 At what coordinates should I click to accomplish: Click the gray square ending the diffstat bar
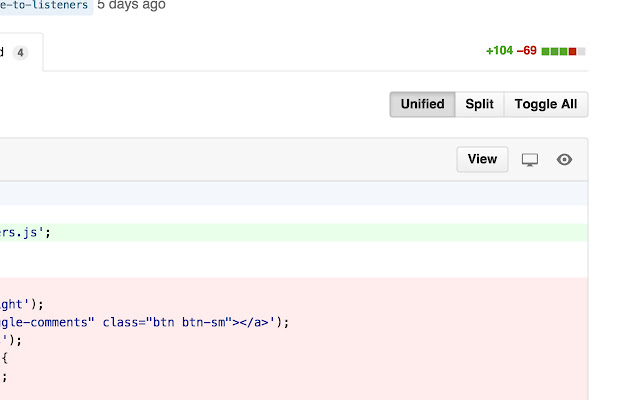pyautogui.click(x=582, y=51)
